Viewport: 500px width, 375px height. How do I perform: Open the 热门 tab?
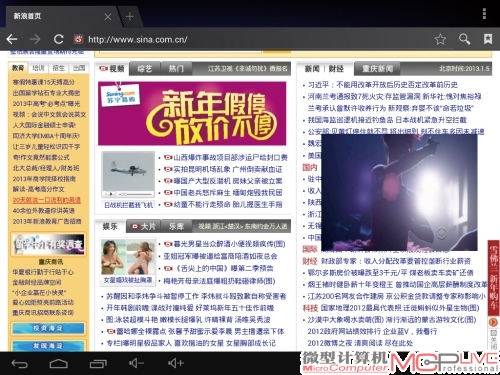point(176,69)
